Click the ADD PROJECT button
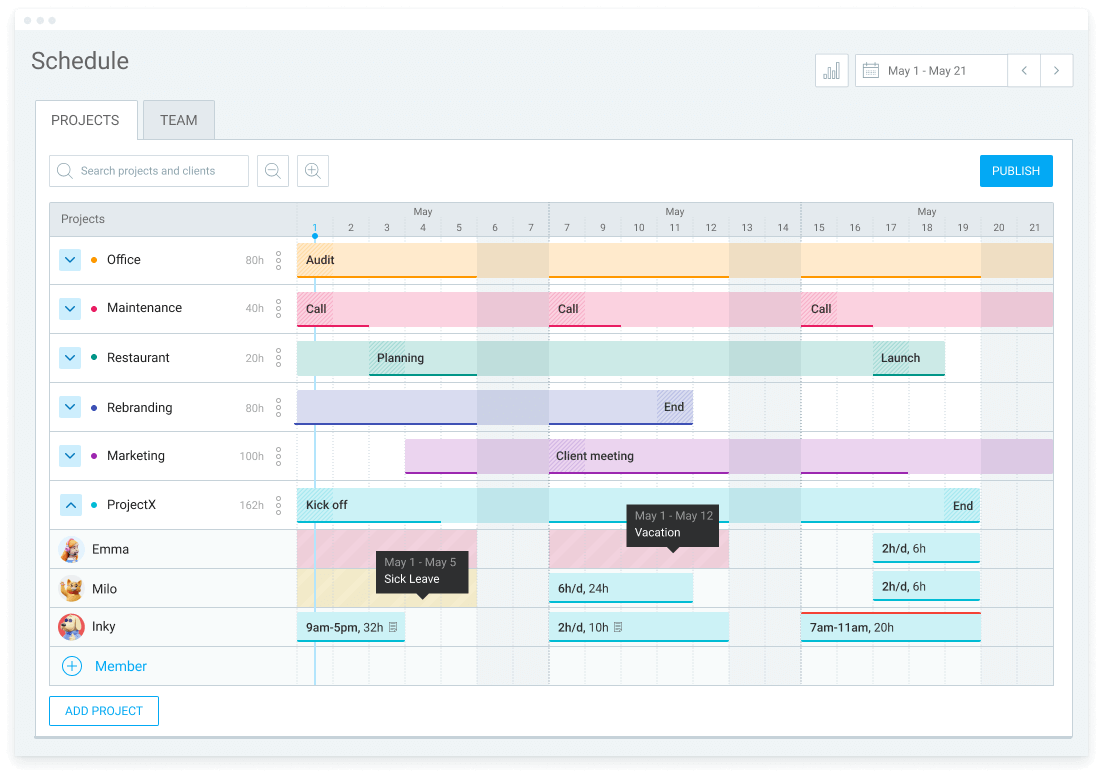This screenshot has height=777, width=1103. pyautogui.click(x=103, y=711)
